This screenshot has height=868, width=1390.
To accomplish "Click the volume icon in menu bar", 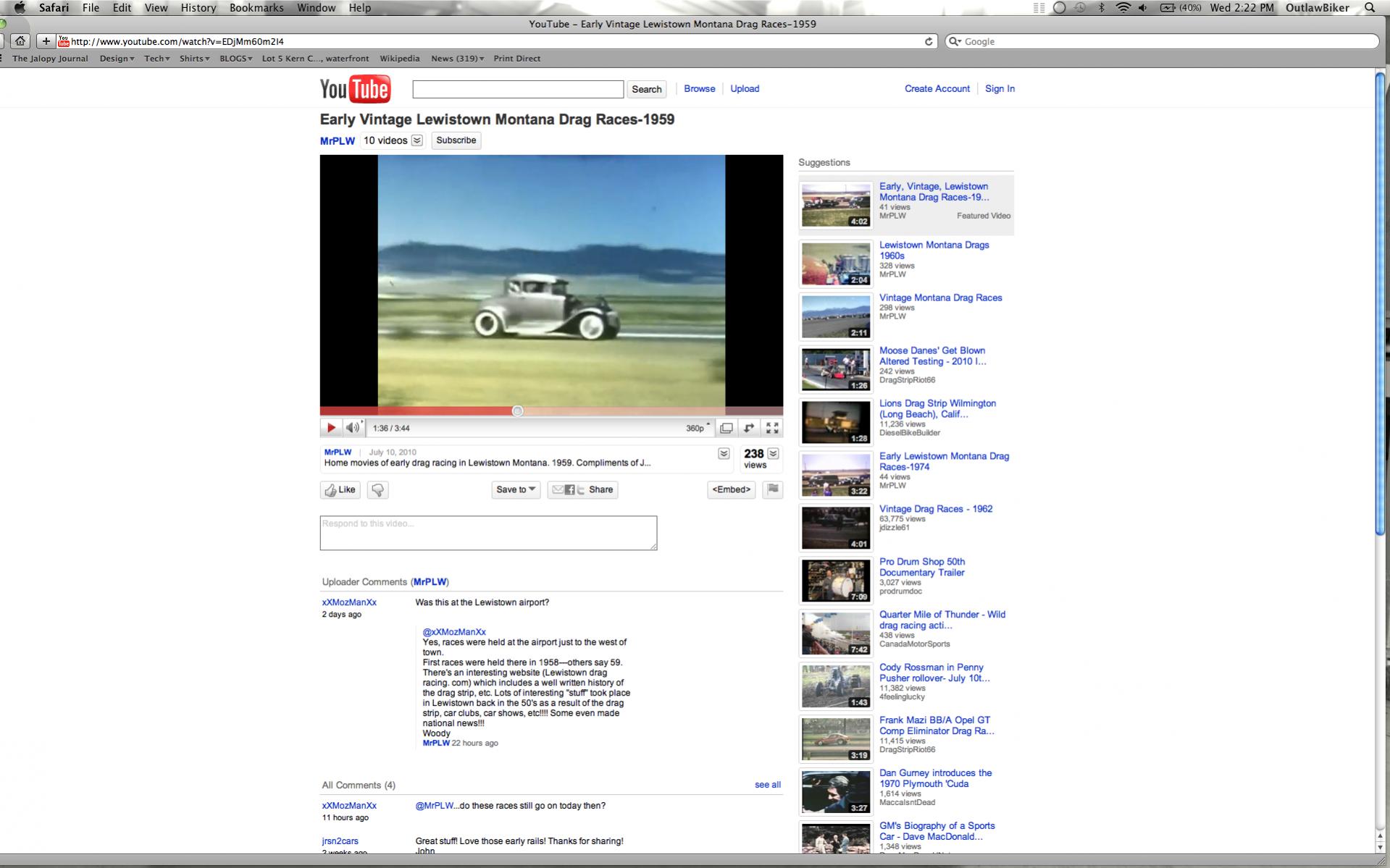I will (1143, 7).
